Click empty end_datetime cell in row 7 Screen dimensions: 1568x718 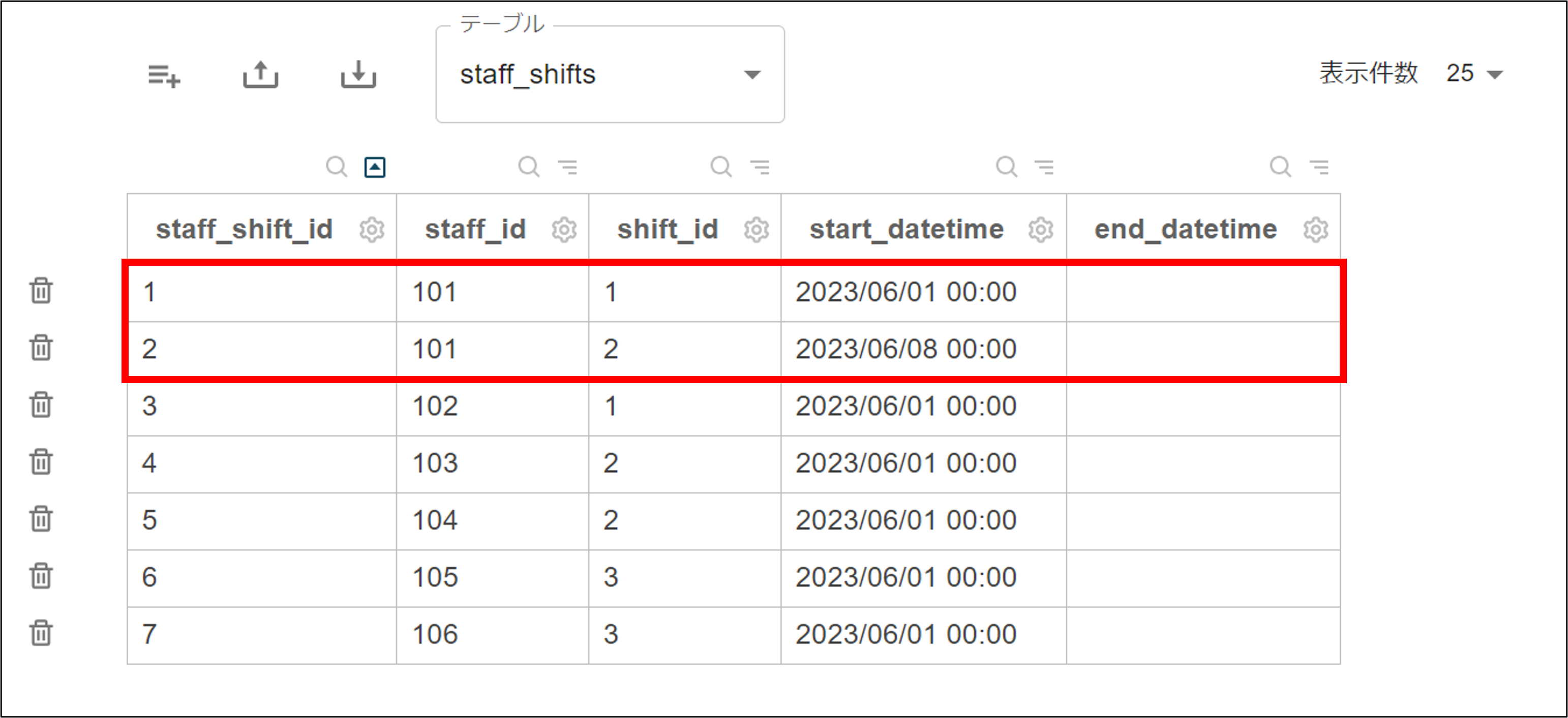coord(1203,636)
